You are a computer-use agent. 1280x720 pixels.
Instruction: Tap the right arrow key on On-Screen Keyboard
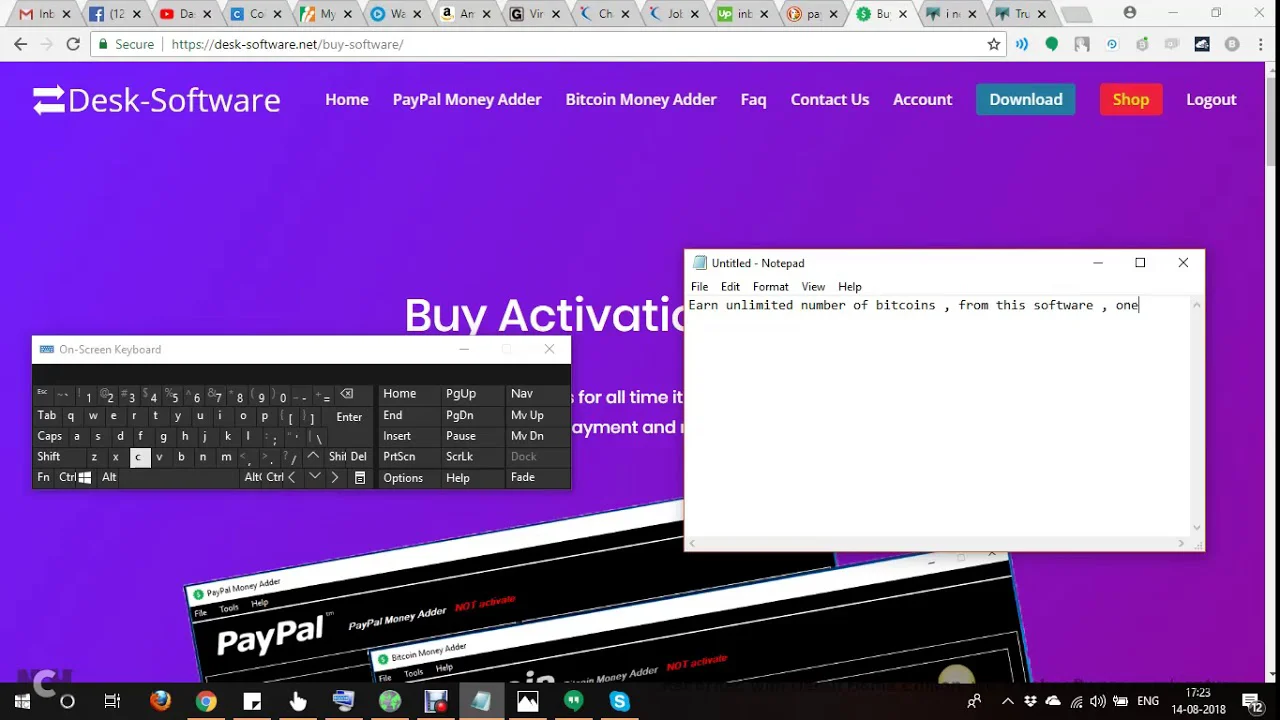click(x=334, y=477)
